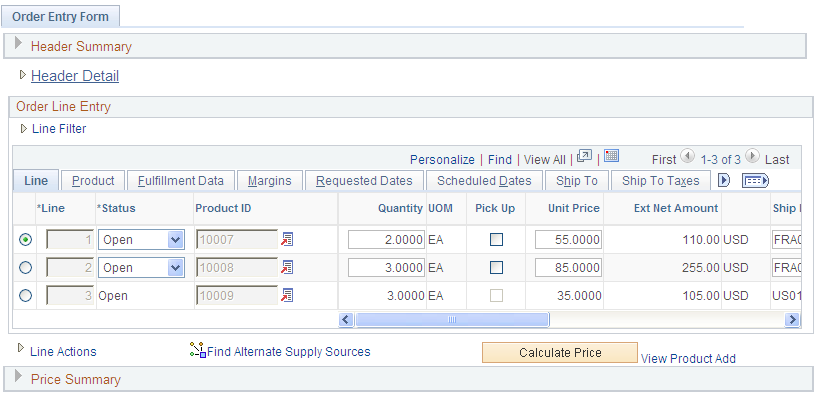The height and width of the screenshot is (397, 820).
Task: Check the Pick Up box for line 1
Action: point(496,240)
